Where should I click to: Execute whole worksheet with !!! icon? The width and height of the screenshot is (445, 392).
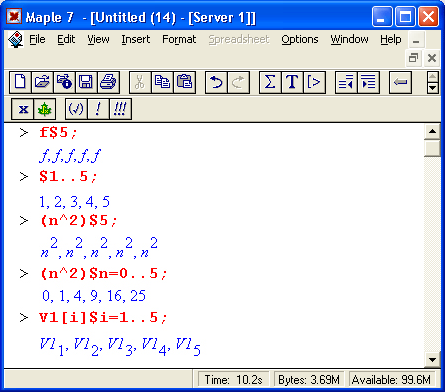(x=120, y=109)
